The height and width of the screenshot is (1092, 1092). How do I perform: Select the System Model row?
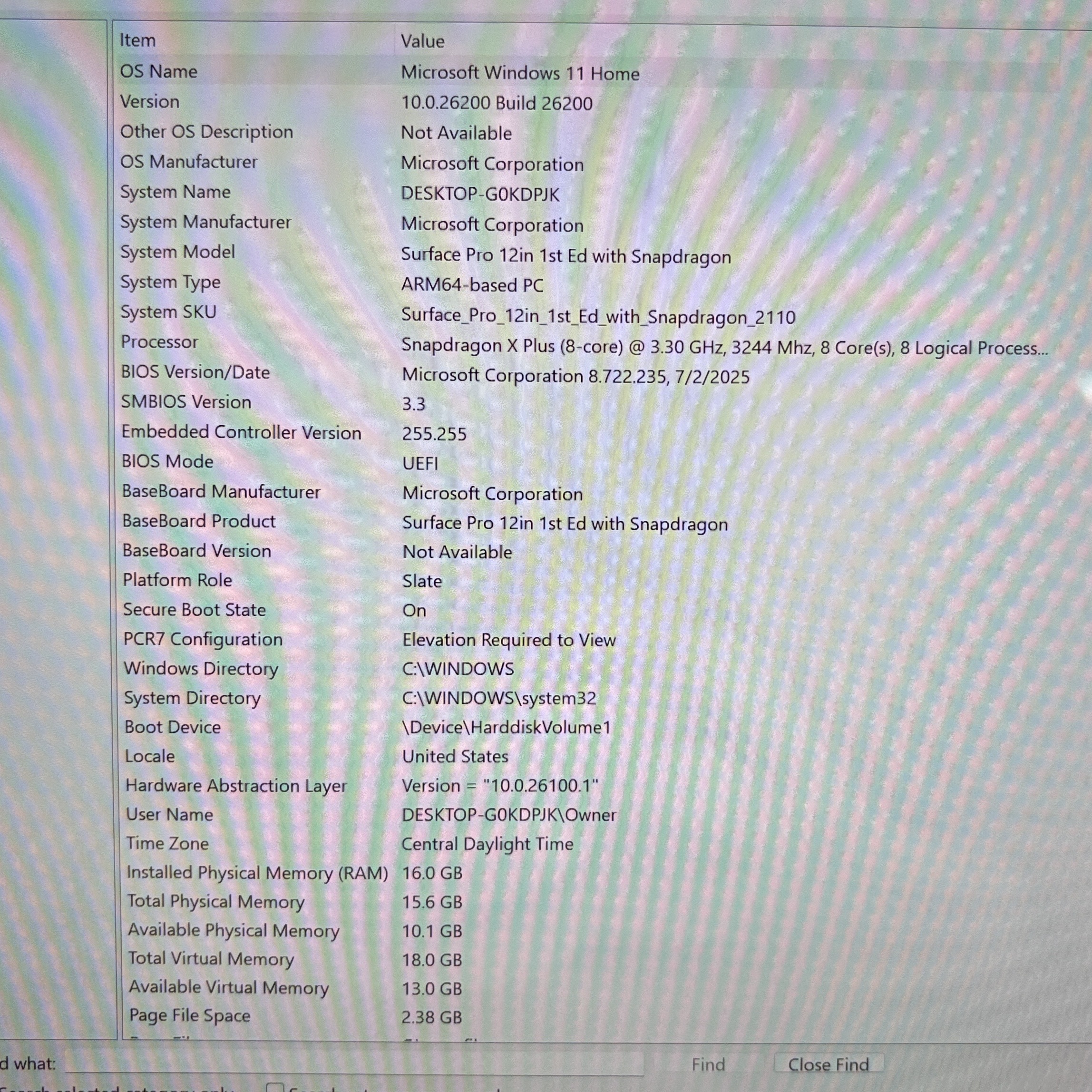[588, 254]
